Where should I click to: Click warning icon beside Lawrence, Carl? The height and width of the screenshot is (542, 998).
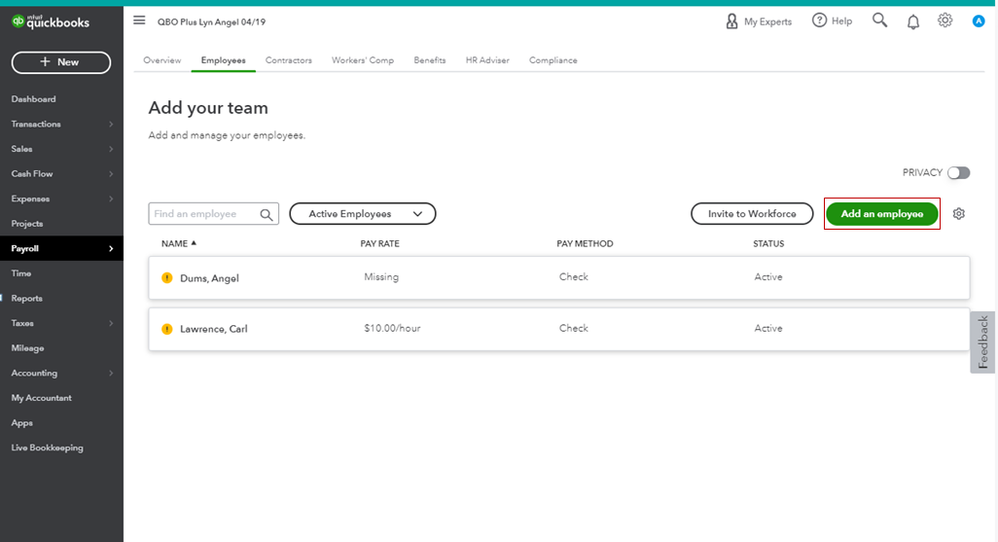167,329
